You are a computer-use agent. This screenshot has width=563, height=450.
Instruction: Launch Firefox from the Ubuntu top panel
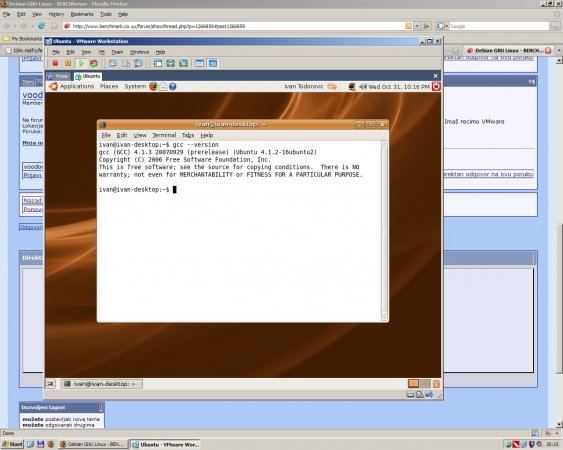click(x=153, y=86)
